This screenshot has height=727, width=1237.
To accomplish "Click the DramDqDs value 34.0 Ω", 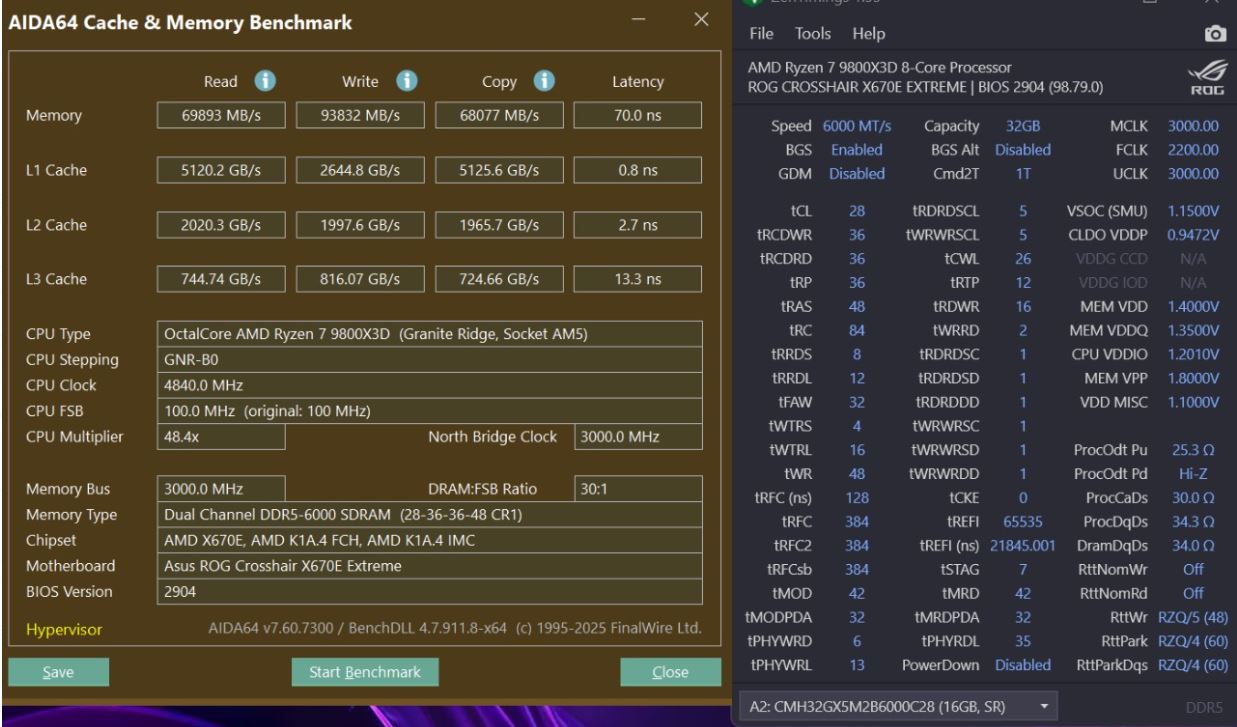I will [1191, 545].
